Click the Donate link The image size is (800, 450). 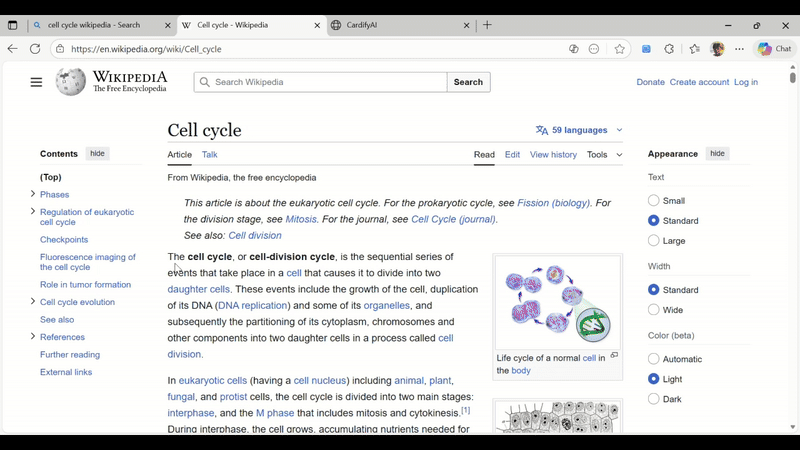650,82
